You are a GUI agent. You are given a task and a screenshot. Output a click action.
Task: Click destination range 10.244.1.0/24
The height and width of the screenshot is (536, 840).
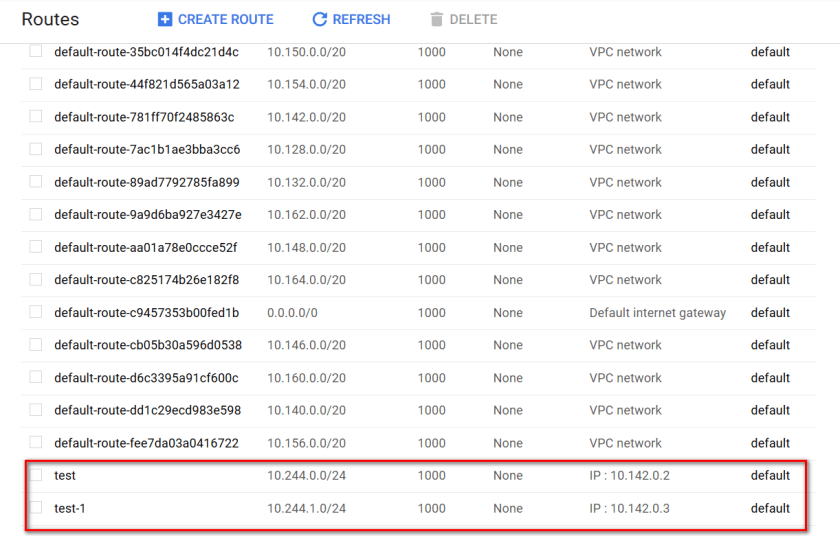tap(306, 509)
